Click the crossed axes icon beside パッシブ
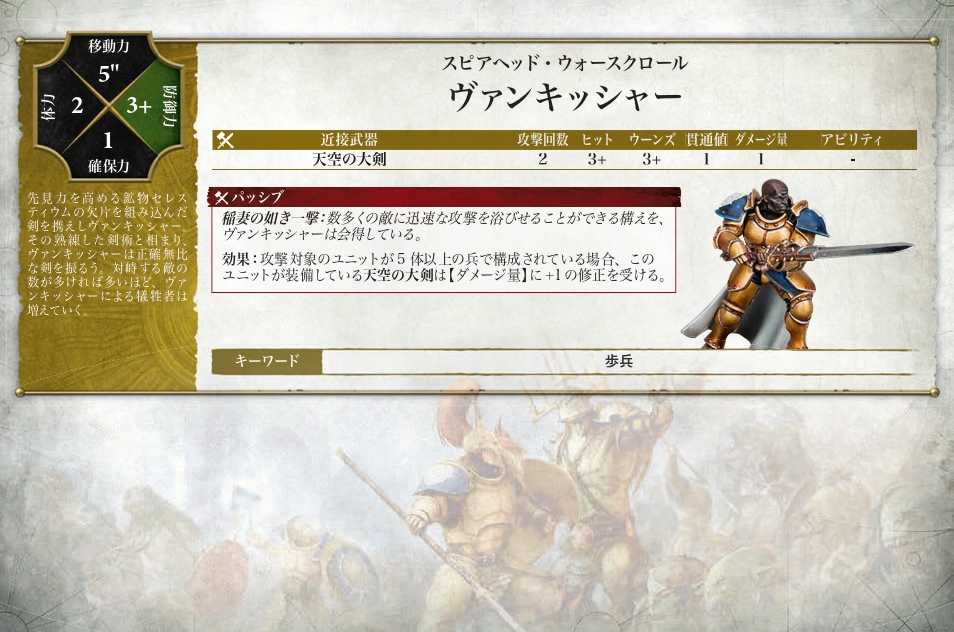Image resolution: width=954 pixels, height=632 pixels. coord(221,197)
